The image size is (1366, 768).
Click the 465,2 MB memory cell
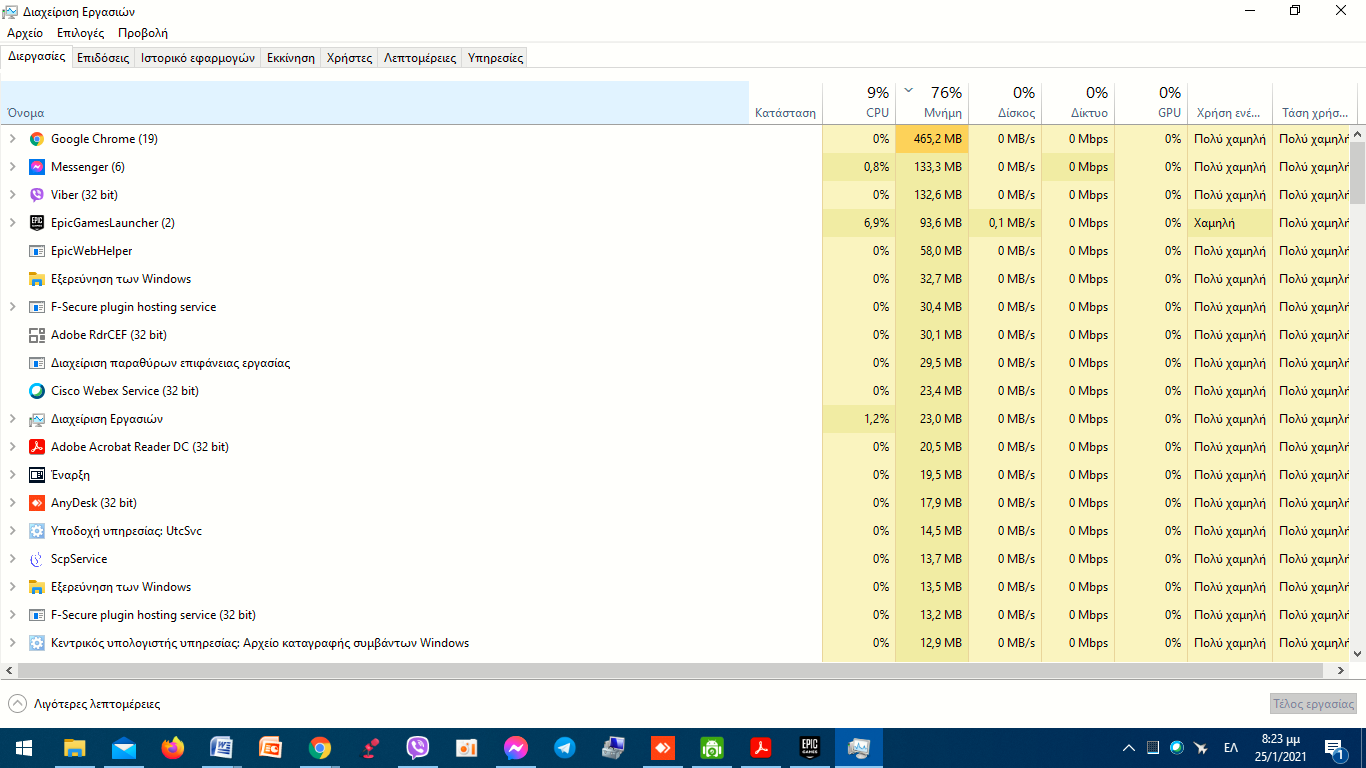click(932, 139)
